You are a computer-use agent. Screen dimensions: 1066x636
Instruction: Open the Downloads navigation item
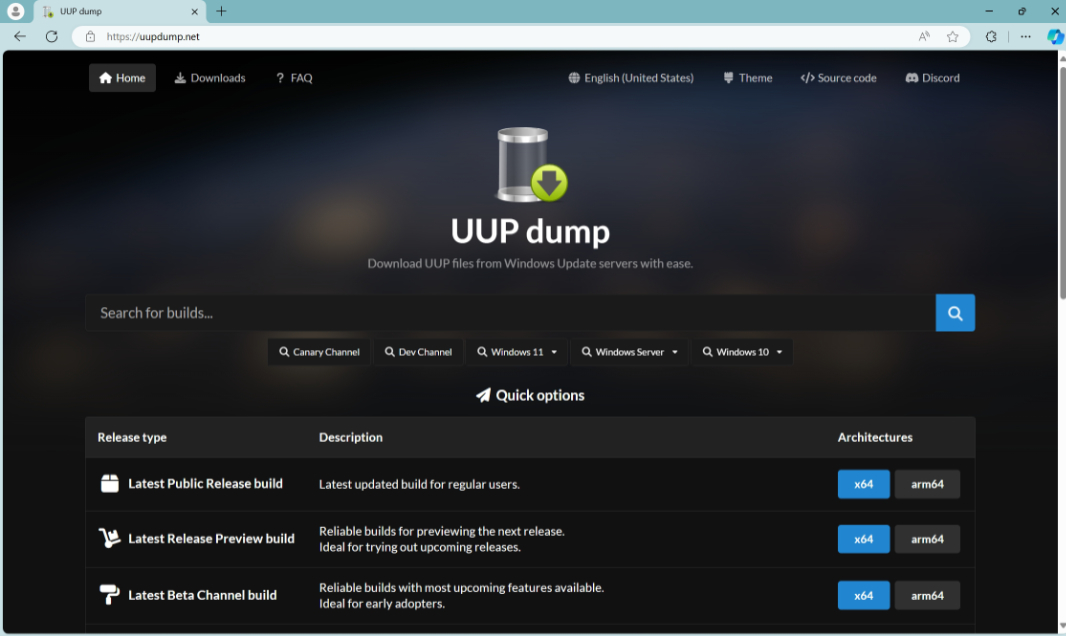[210, 78]
